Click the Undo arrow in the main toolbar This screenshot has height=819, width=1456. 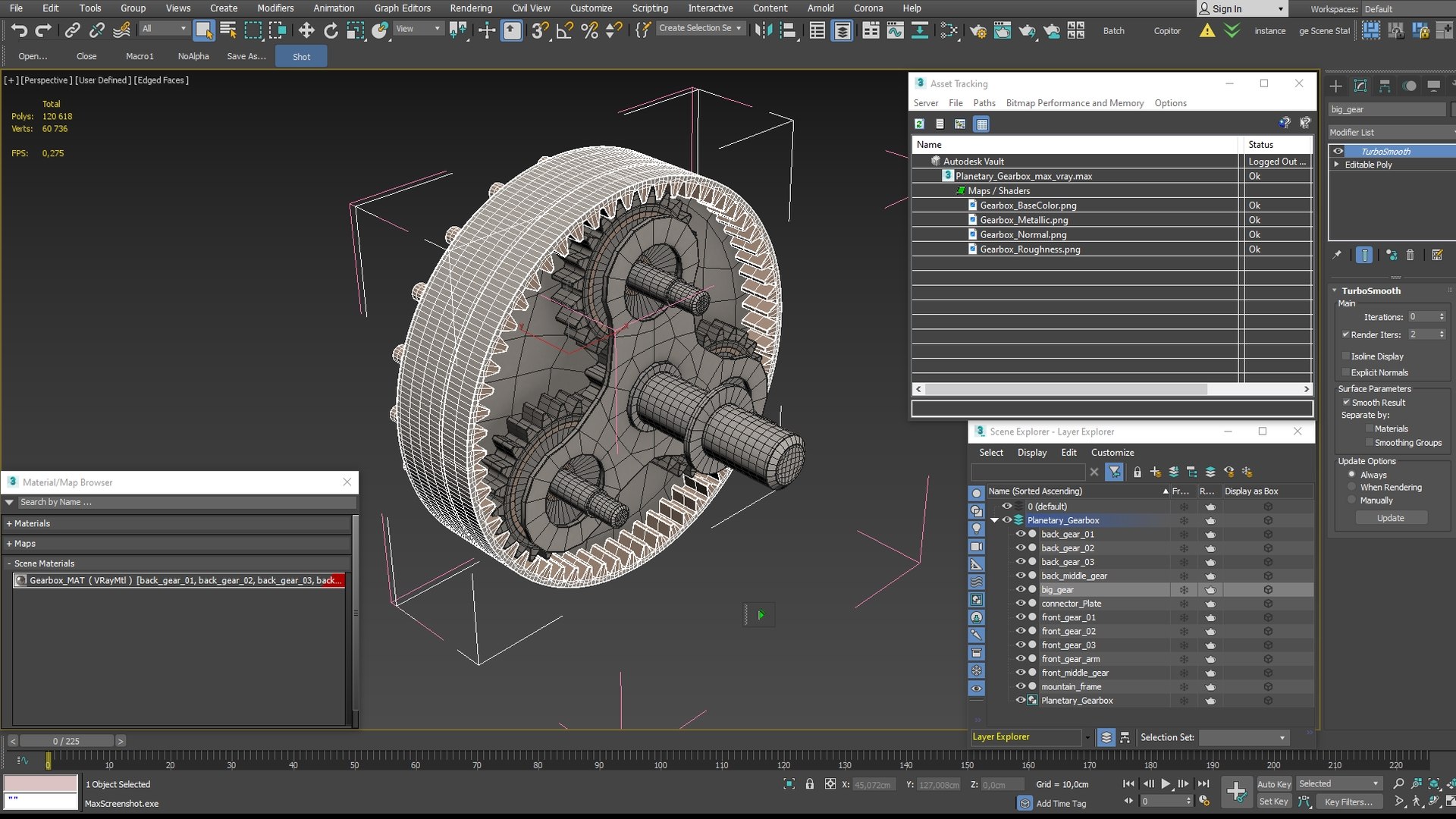tap(19, 30)
